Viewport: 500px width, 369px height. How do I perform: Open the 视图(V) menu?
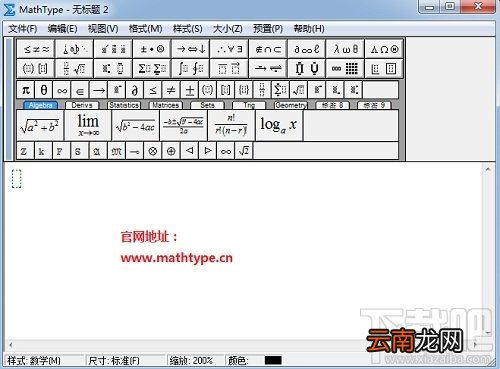click(x=103, y=29)
